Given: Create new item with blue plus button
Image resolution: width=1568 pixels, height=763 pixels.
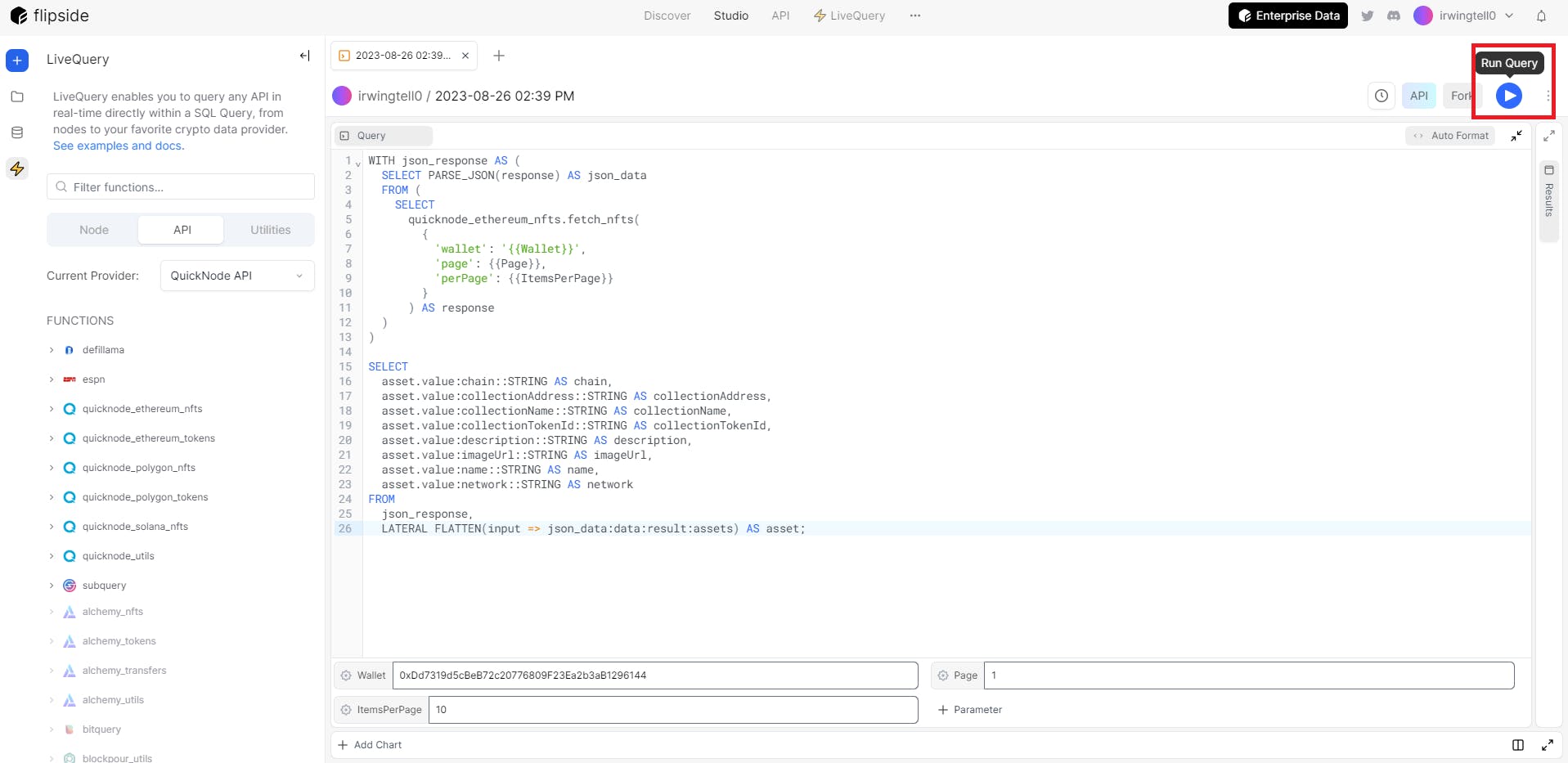Looking at the screenshot, I should pyautogui.click(x=17, y=60).
